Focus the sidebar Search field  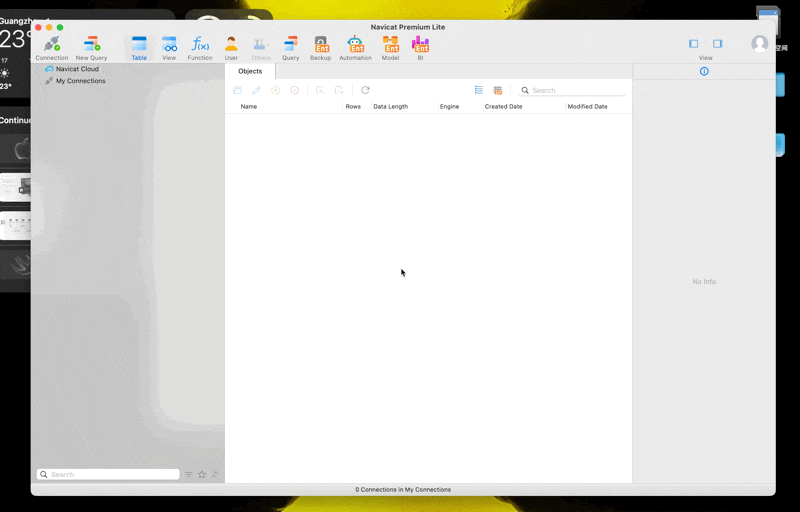pyautogui.click(x=108, y=474)
